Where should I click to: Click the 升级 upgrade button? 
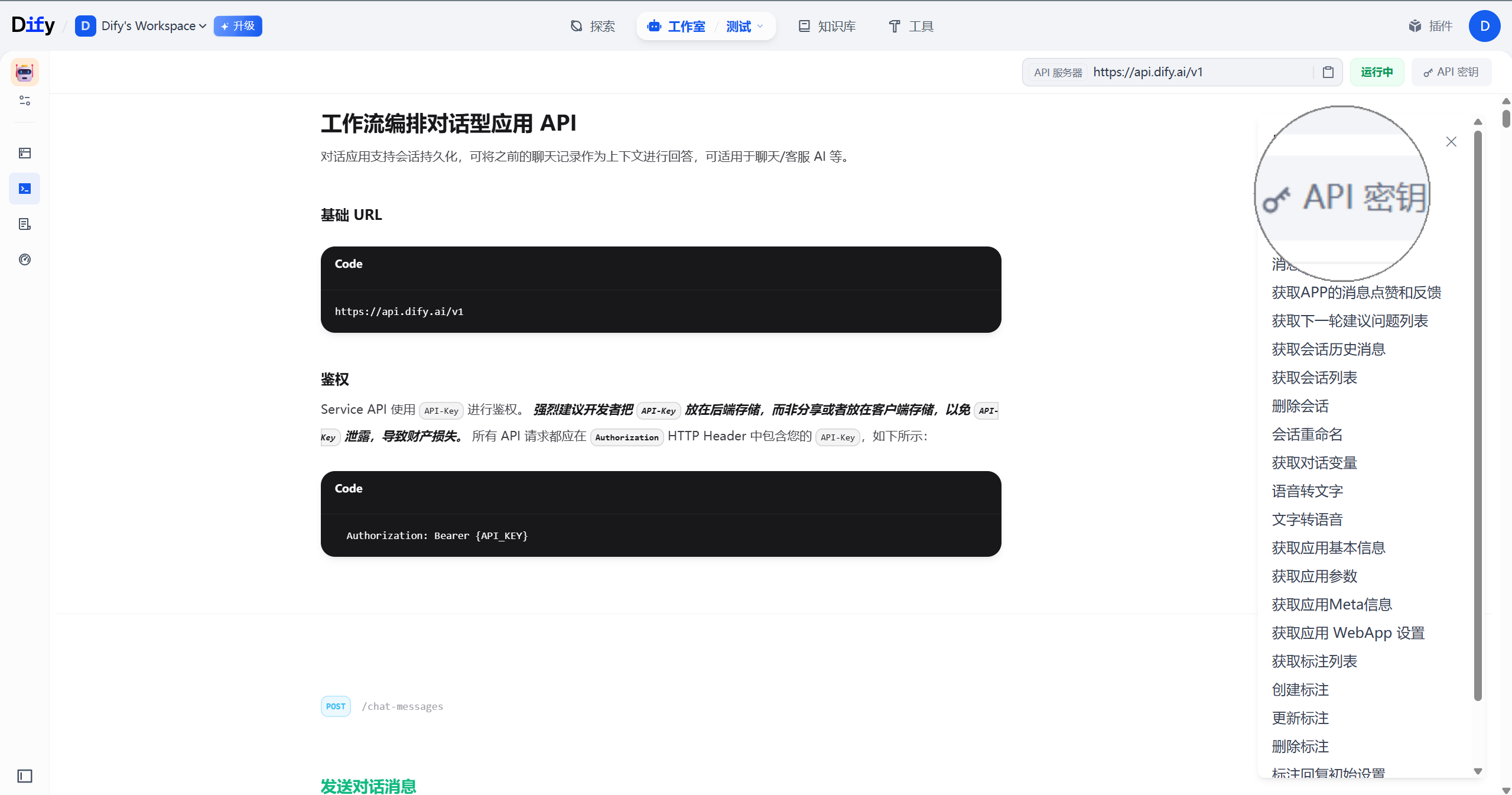238,26
